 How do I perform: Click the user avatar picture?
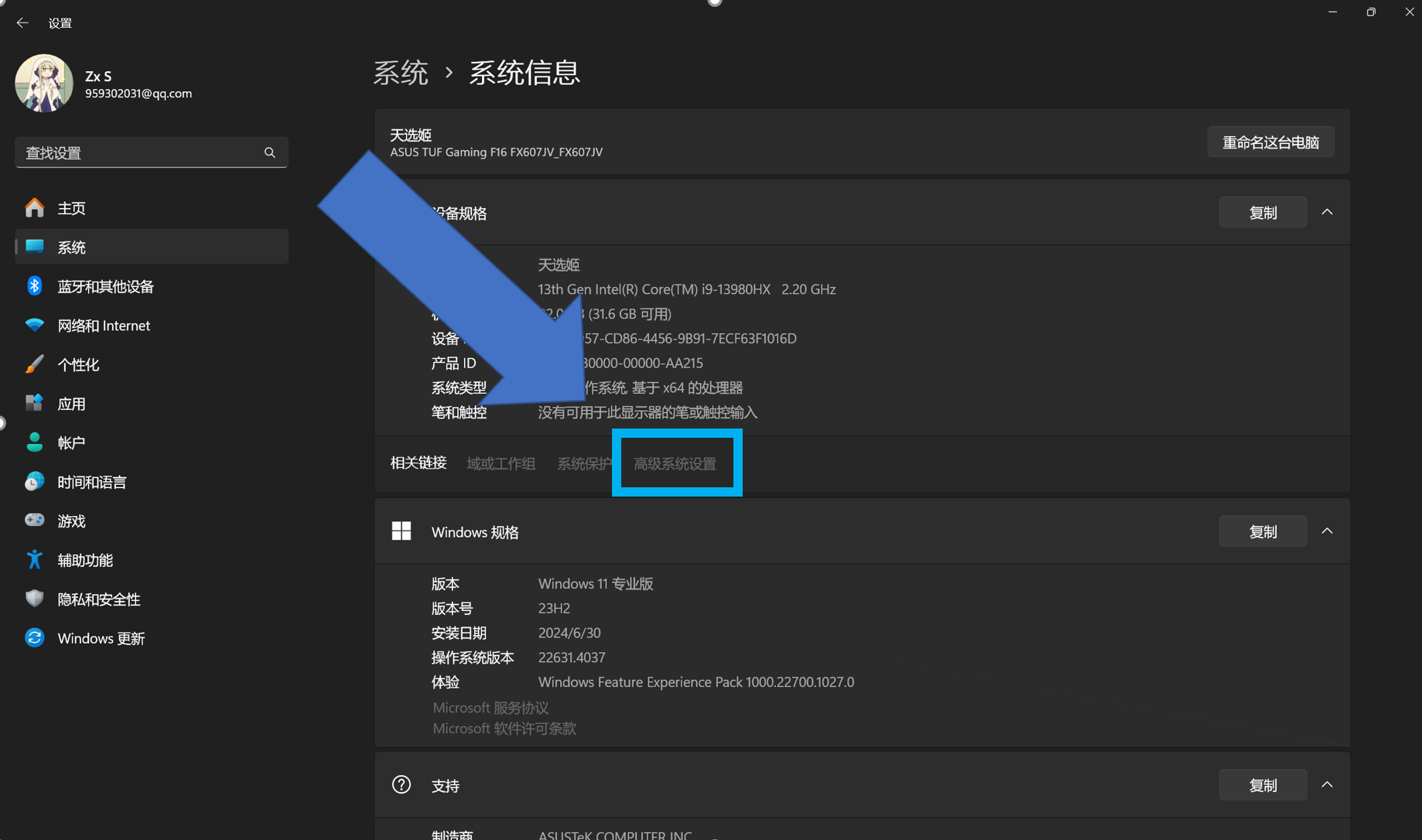[x=44, y=84]
